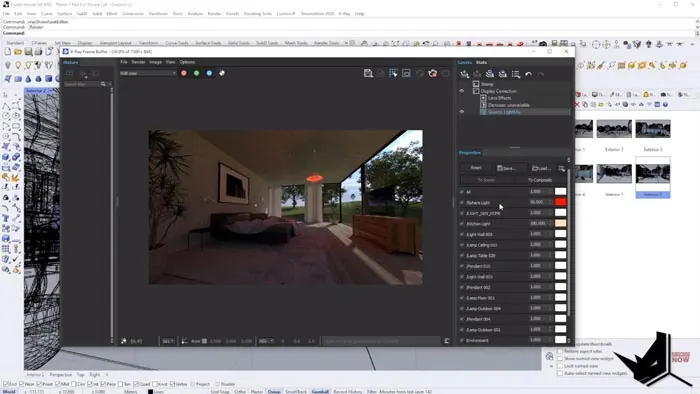Viewport: 700px width, 394px height.
Task: Click the New file icon in Rhino toolbar
Action: coord(8,52)
